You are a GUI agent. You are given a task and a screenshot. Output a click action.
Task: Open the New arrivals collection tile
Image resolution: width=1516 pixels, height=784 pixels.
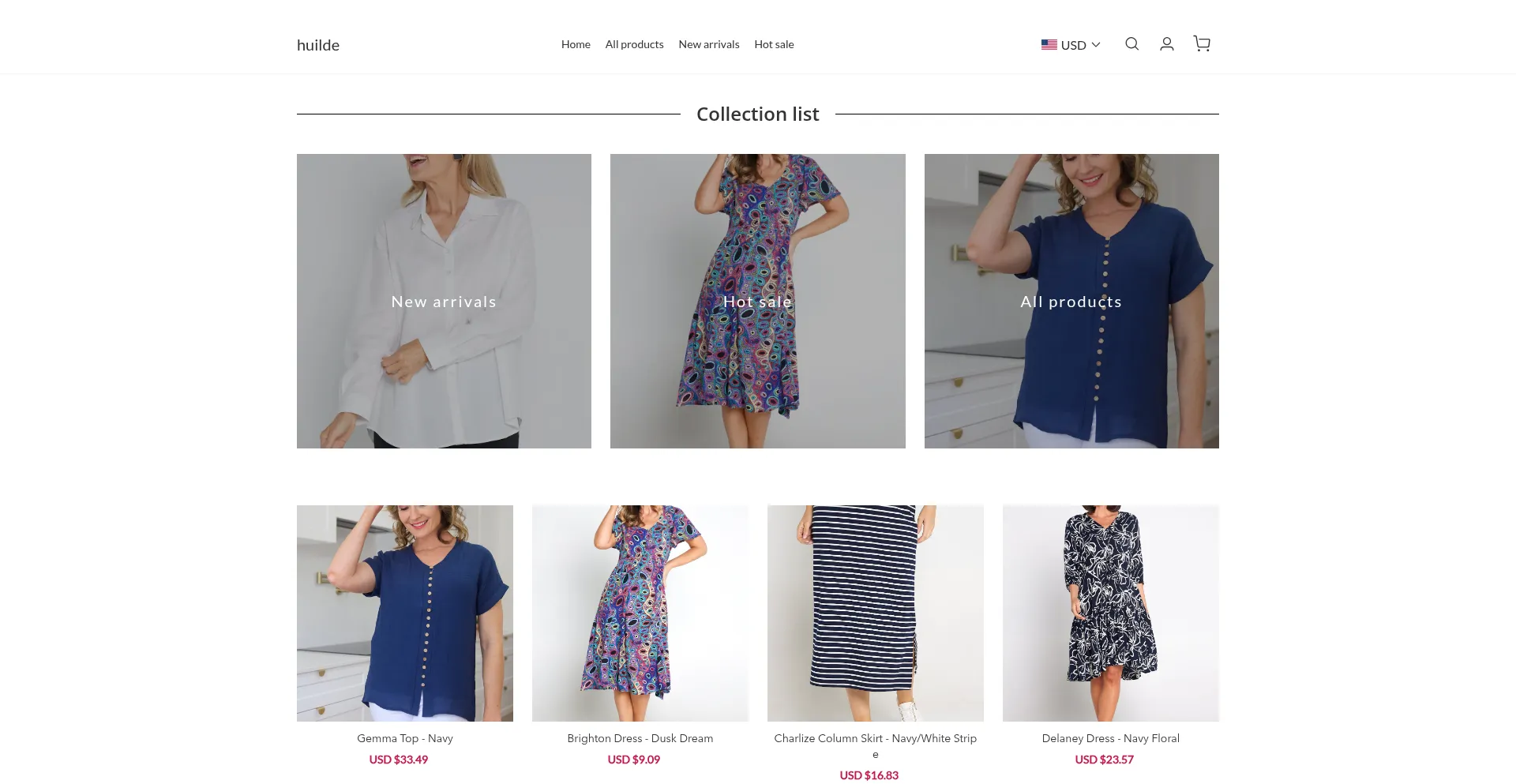tap(444, 301)
